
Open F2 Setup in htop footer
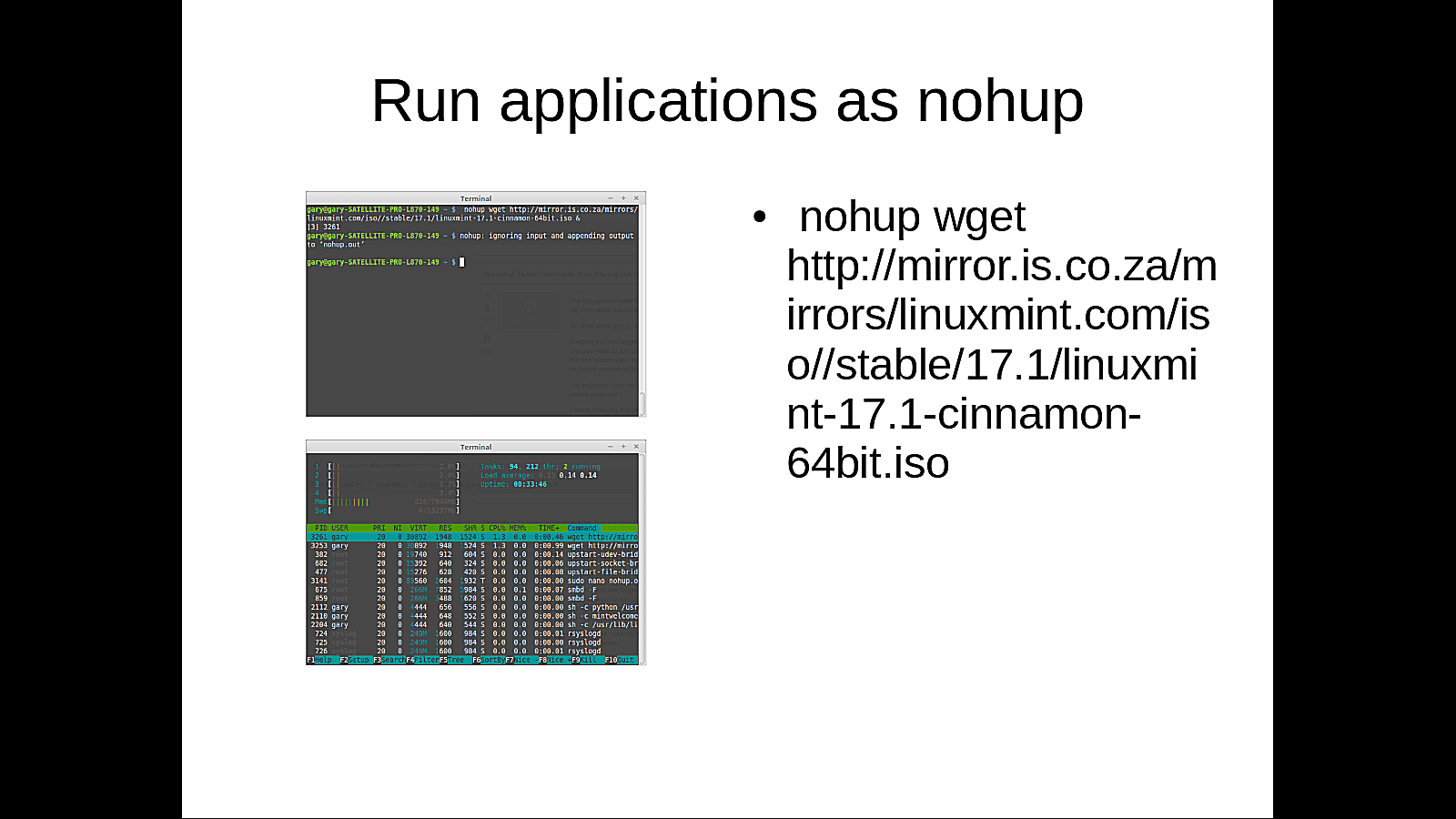point(355,660)
